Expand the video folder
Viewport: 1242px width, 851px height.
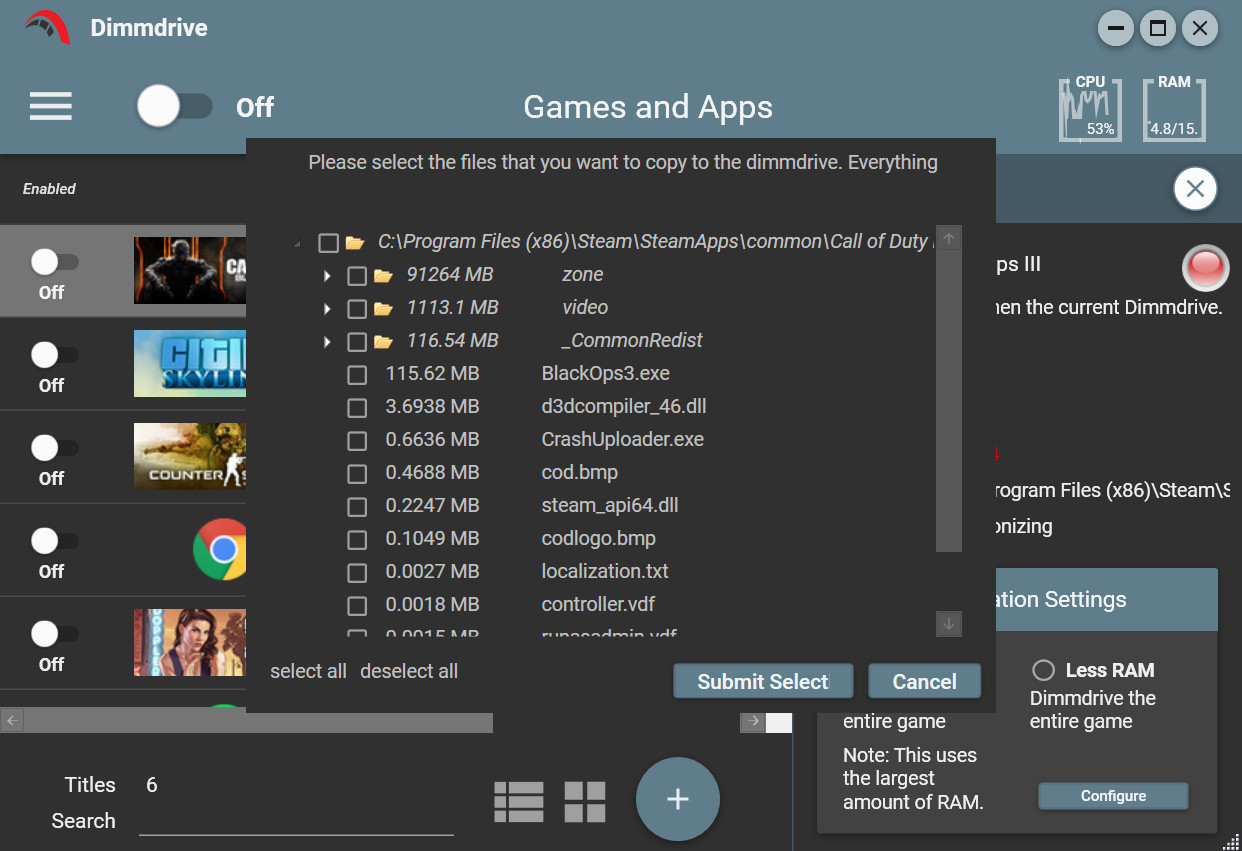click(327, 308)
